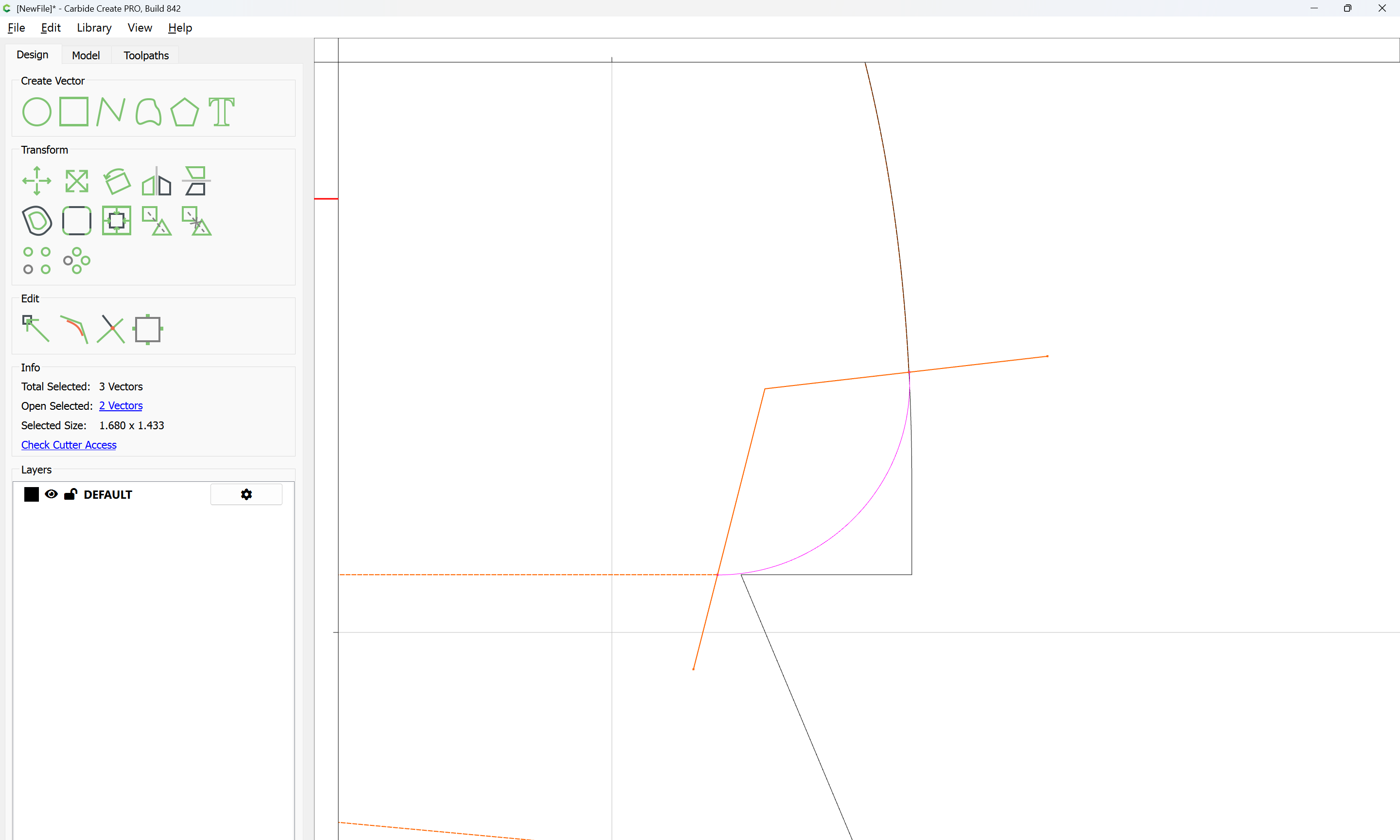
Task: Click the Node Edit tool
Action: [x=36, y=330]
